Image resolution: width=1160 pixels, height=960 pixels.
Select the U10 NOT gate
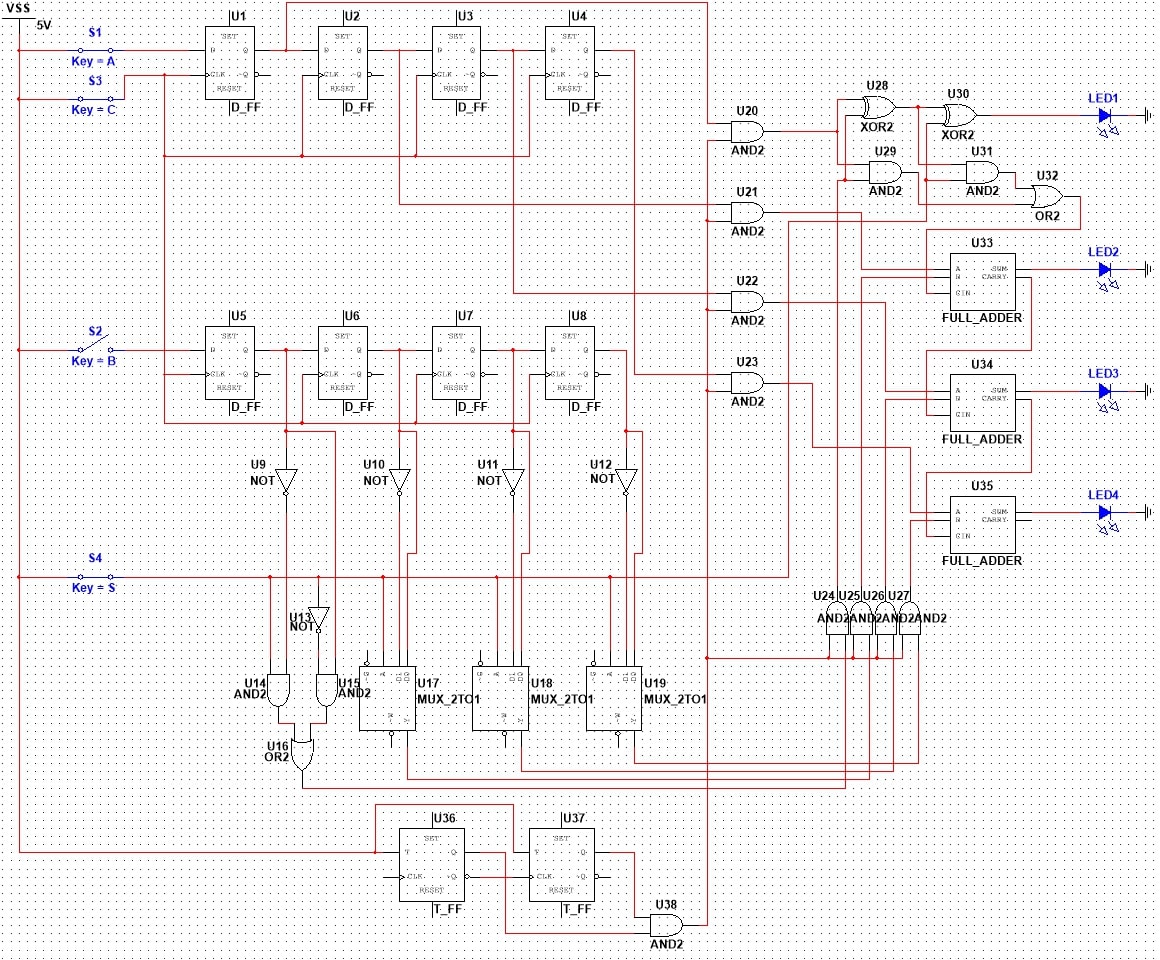pyautogui.click(x=399, y=481)
